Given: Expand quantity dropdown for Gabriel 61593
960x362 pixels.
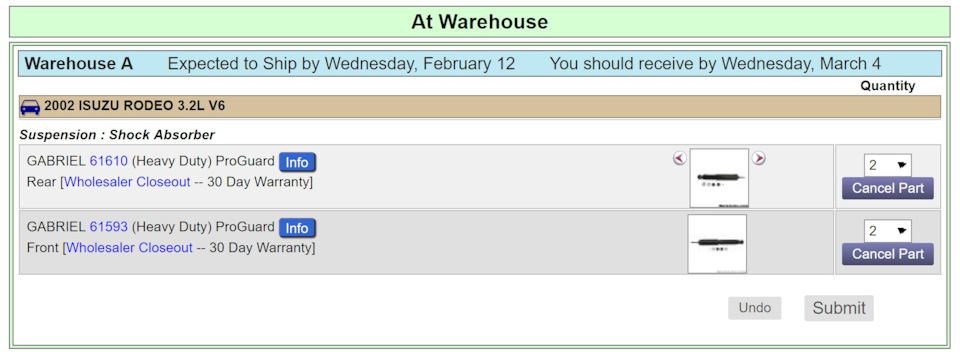Looking at the screenshot, I should coord(887,231).
